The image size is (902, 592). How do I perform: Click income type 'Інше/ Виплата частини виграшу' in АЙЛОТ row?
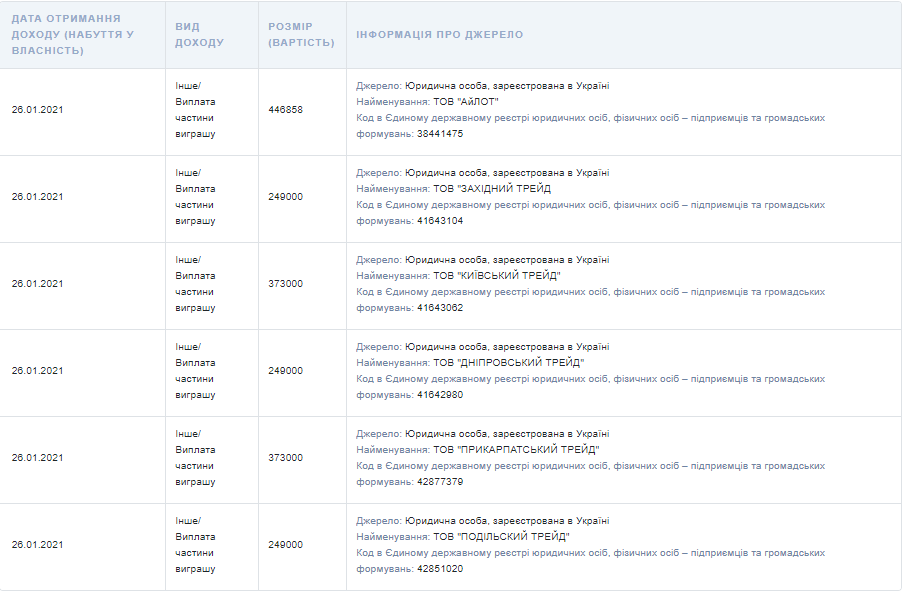[x=196, y=110]
